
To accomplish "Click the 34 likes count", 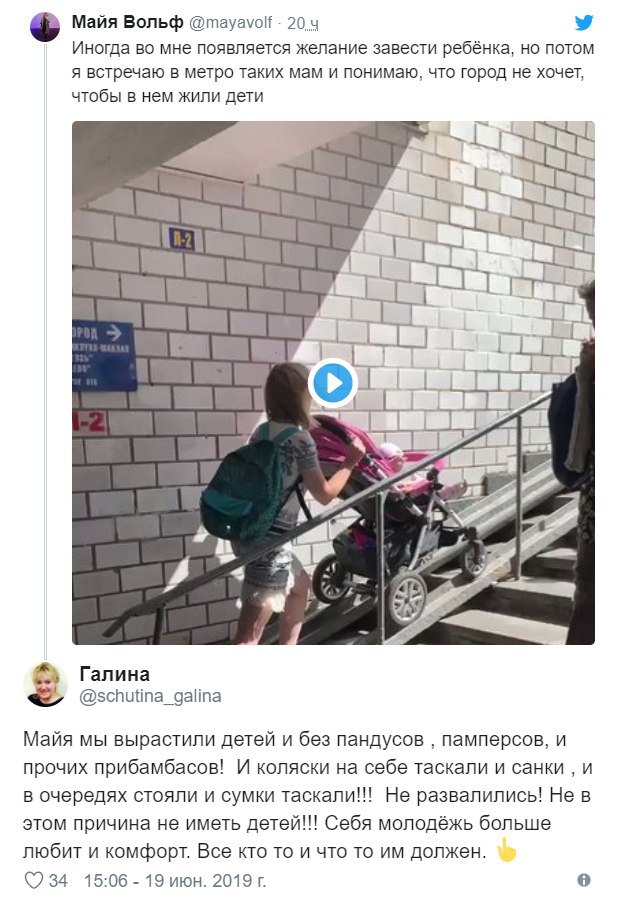I will click(58, 880).
